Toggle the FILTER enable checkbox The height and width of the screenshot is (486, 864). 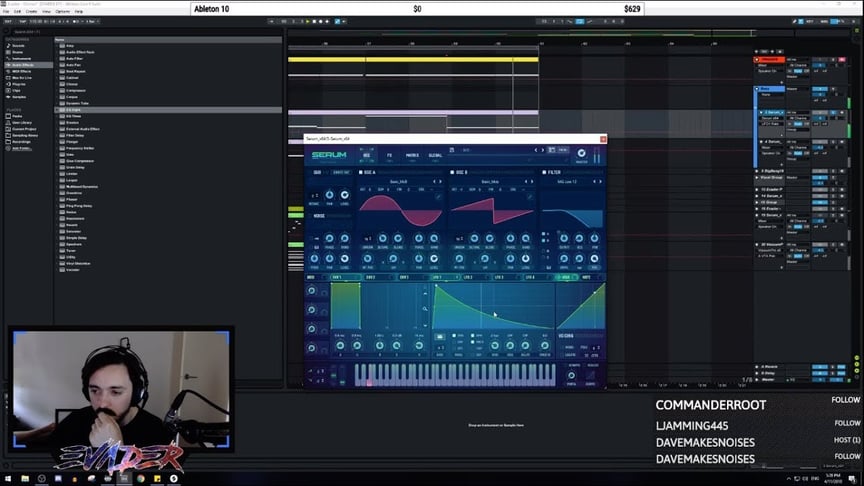pos(544,172)
